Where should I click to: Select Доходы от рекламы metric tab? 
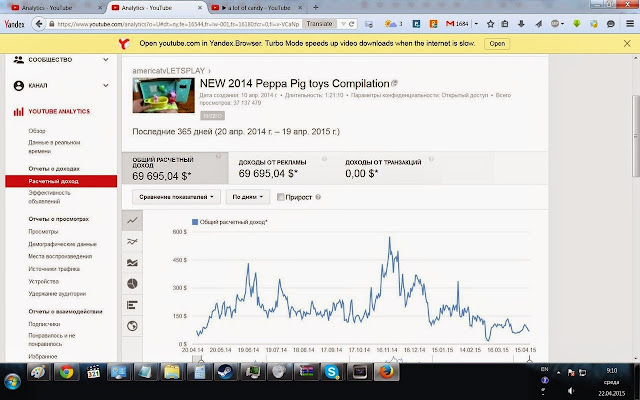pos(282,169)
